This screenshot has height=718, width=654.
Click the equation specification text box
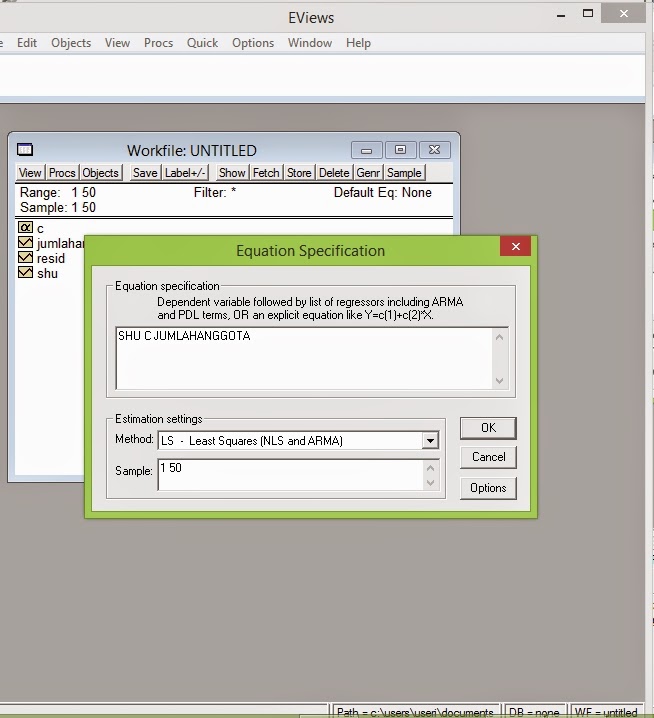click(x=305, y=359)
